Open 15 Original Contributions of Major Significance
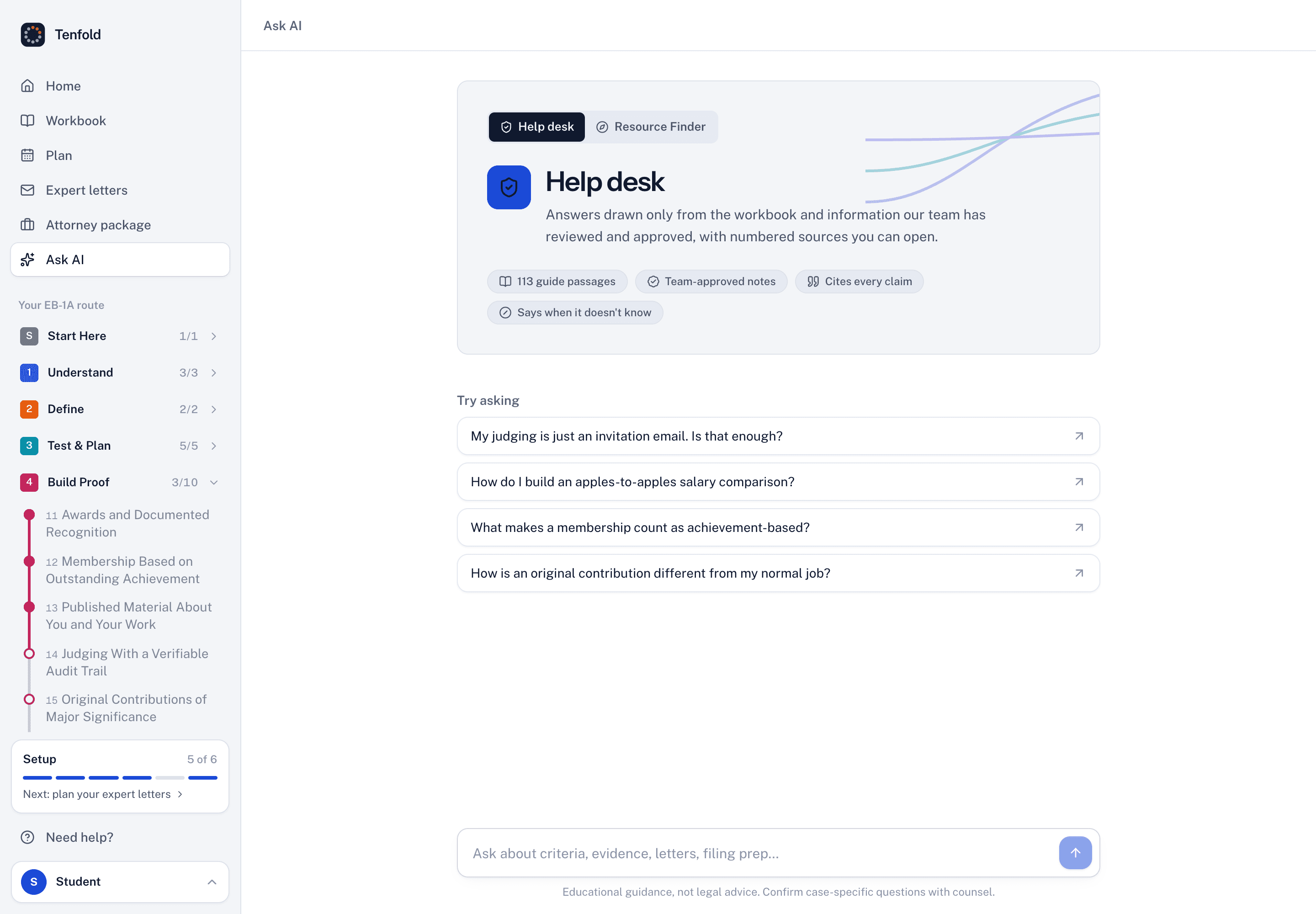 126,708
